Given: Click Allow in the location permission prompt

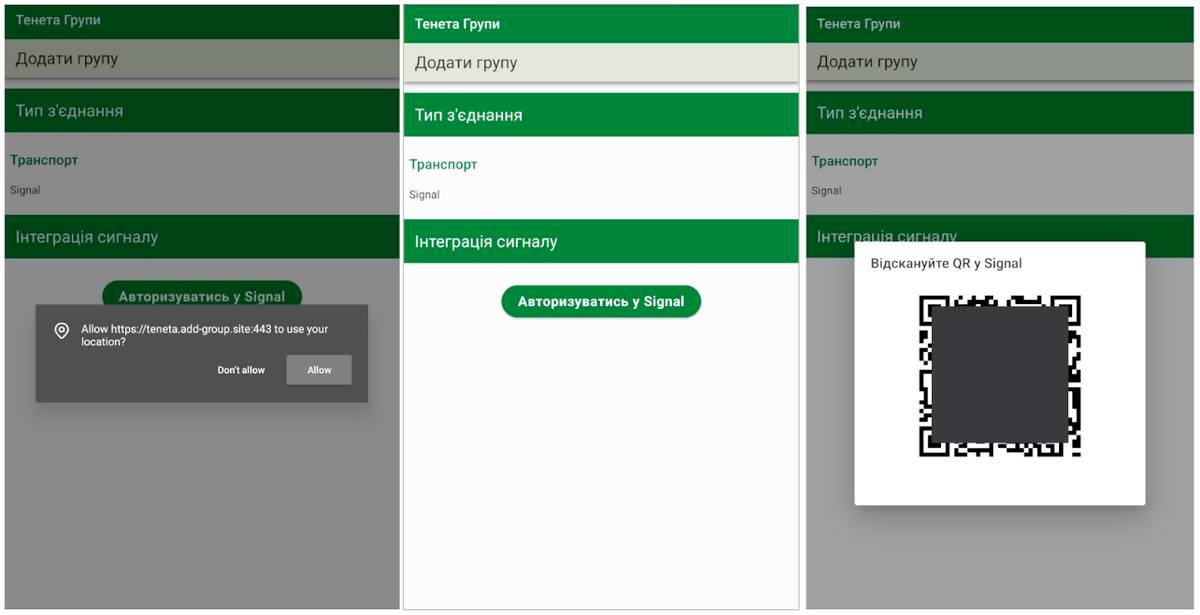Looking at the screenshot, I should click(319, 370).
